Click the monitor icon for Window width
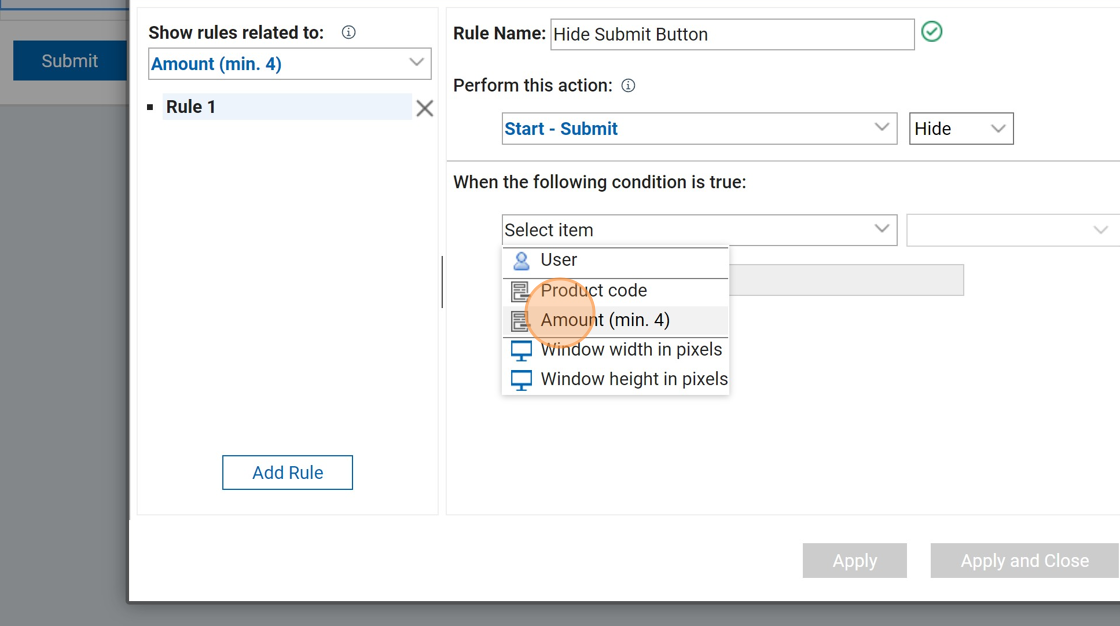Image resolution: width=1120 pixels, height=626 pixels. pyautogui.click(x=521, y=350)
